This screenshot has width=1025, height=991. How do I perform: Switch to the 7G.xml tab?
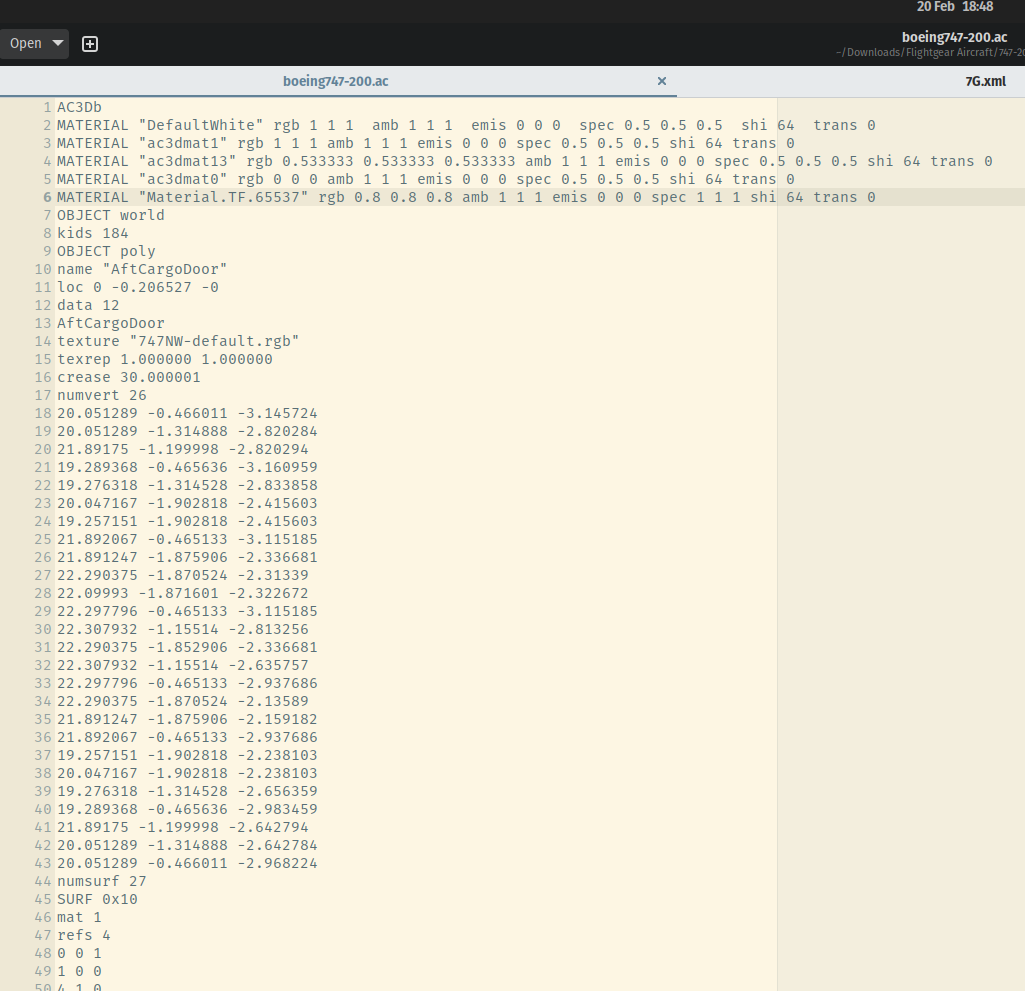tap(985, 81)
